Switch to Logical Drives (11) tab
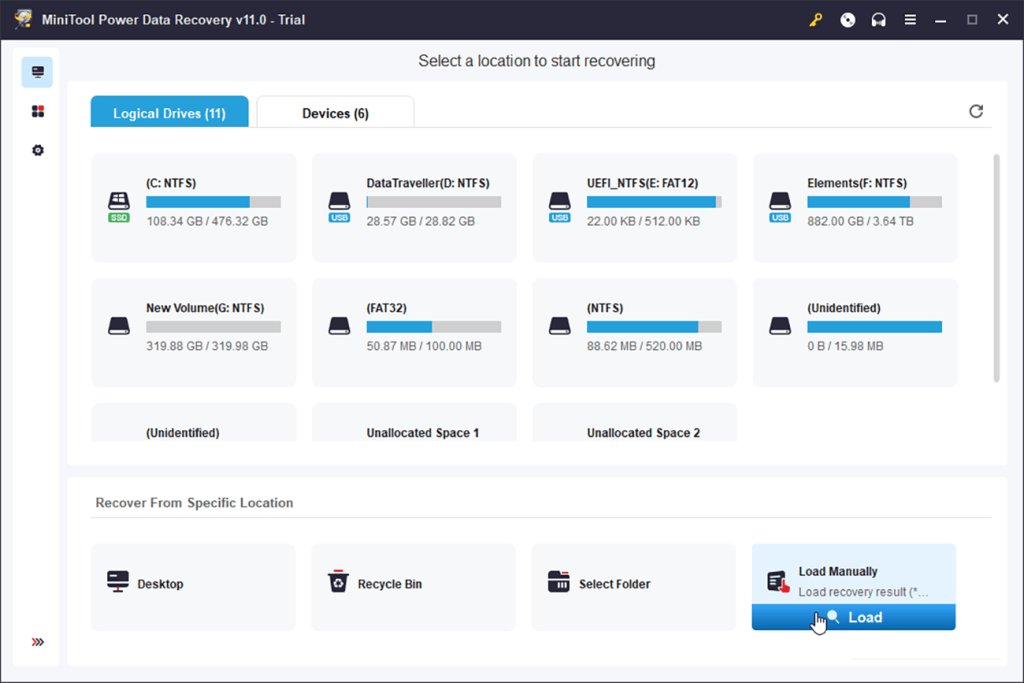The height and width of the screenshot is (683, 1024). pos(169,112)
